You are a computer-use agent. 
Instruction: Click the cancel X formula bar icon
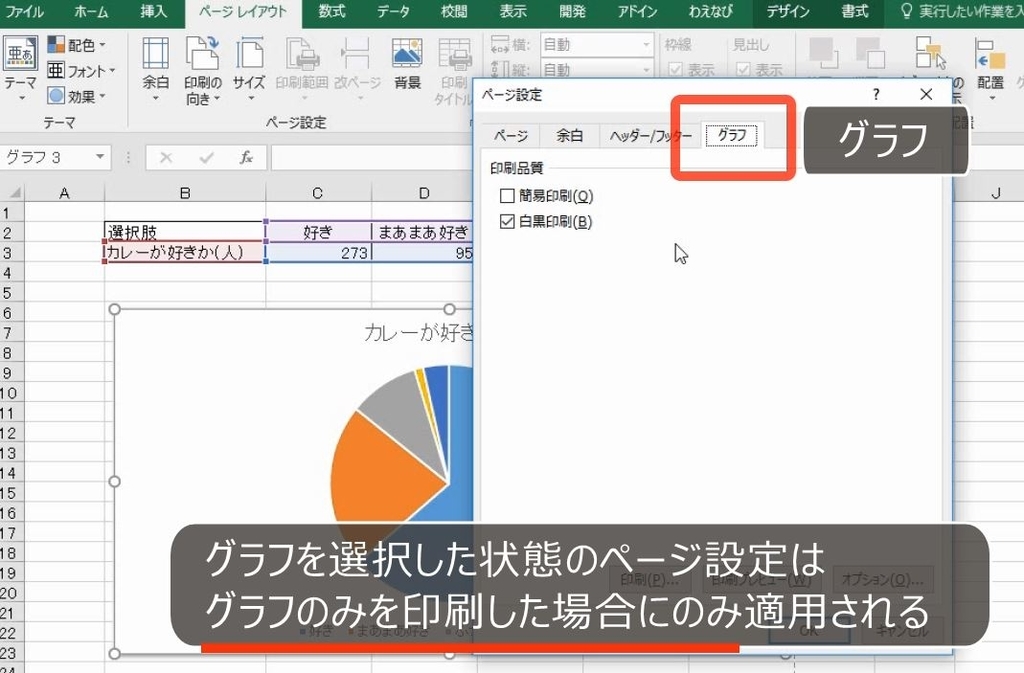pyautogui.click(x=166, y=157)
